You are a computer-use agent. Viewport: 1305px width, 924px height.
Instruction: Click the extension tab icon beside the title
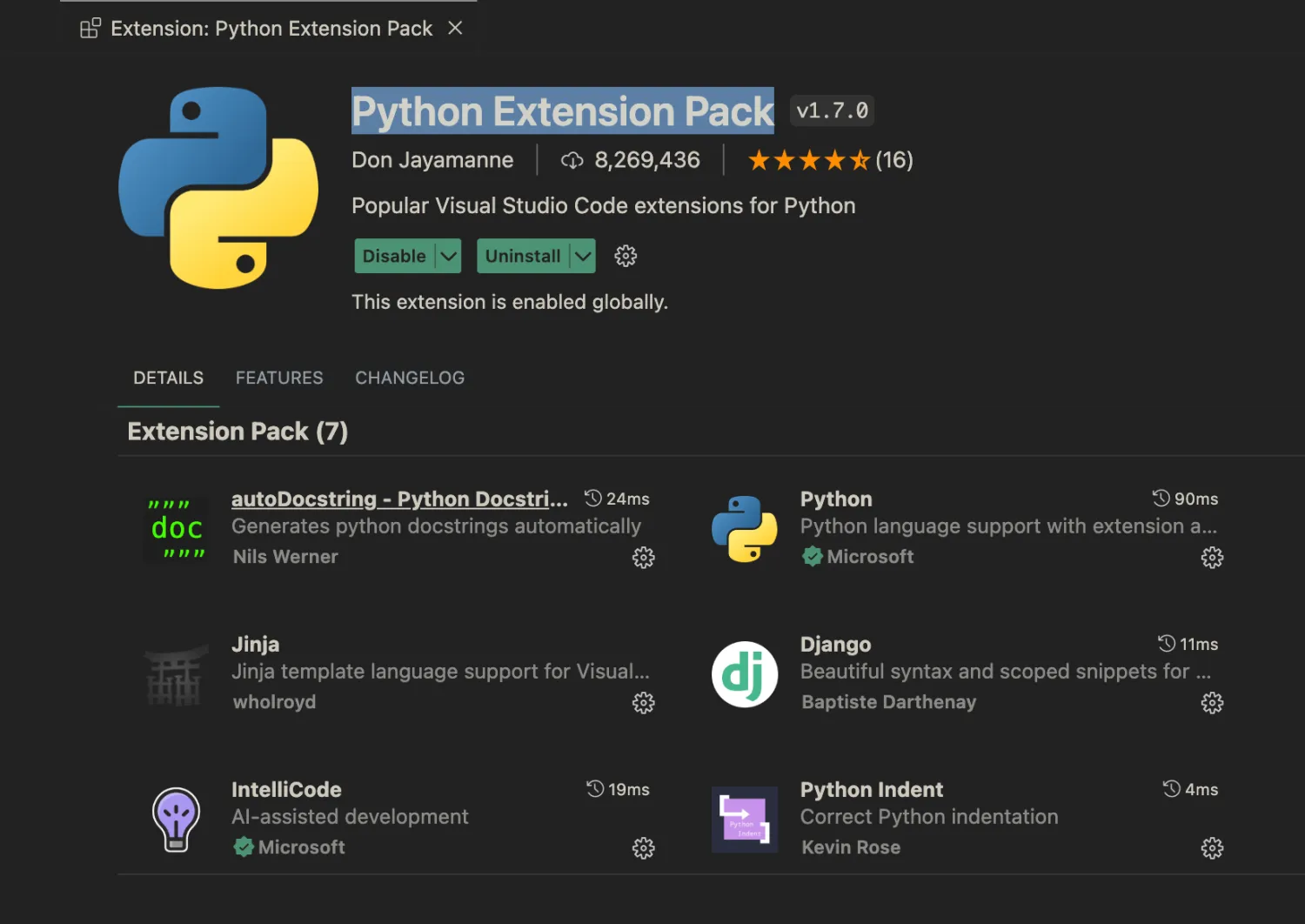point(90,29)
